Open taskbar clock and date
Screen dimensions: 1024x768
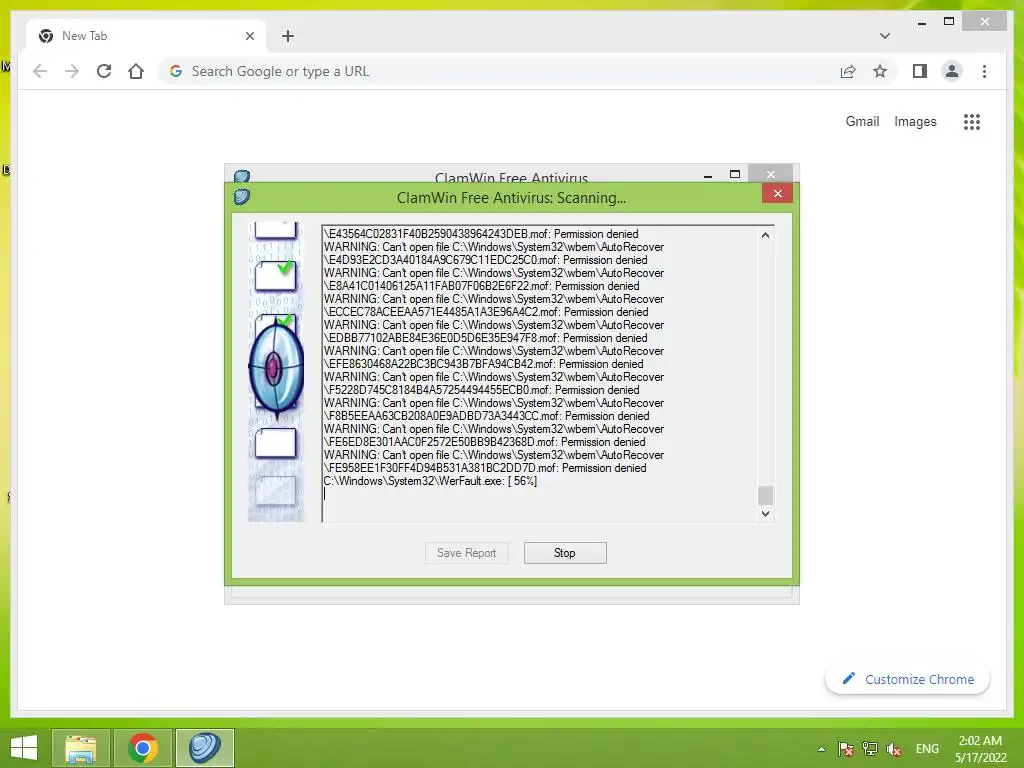981,749
